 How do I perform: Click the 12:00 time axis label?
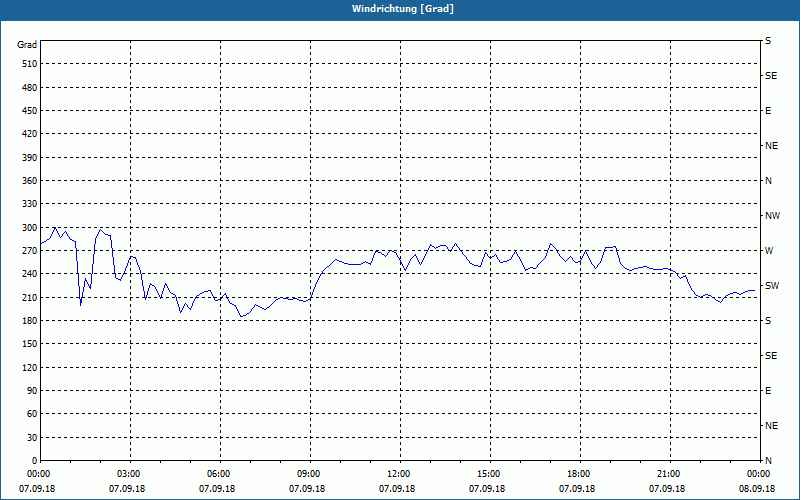point(398,474)
